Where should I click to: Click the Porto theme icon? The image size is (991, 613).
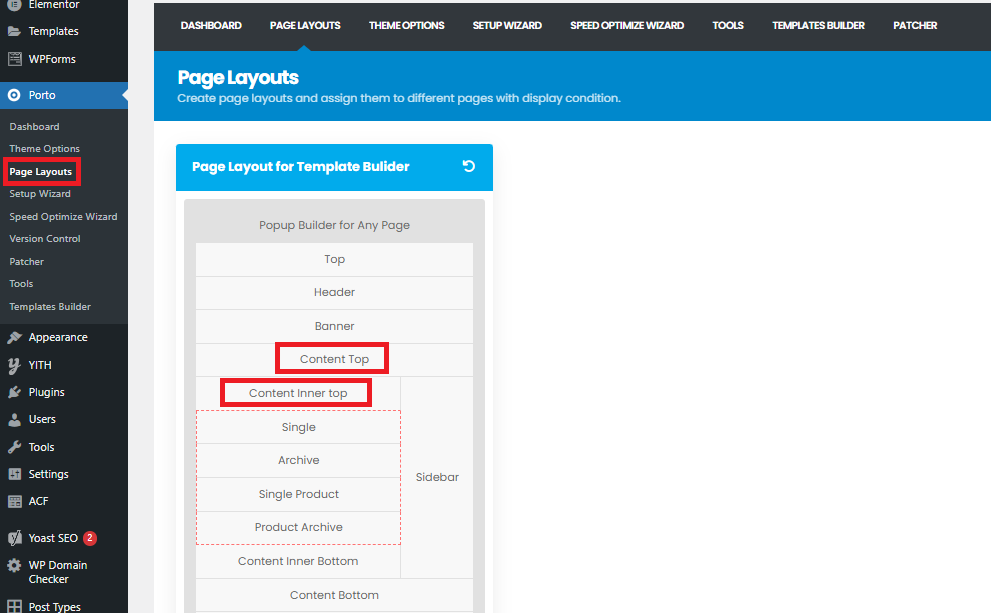pyautogui.click(x=14, y=95)
